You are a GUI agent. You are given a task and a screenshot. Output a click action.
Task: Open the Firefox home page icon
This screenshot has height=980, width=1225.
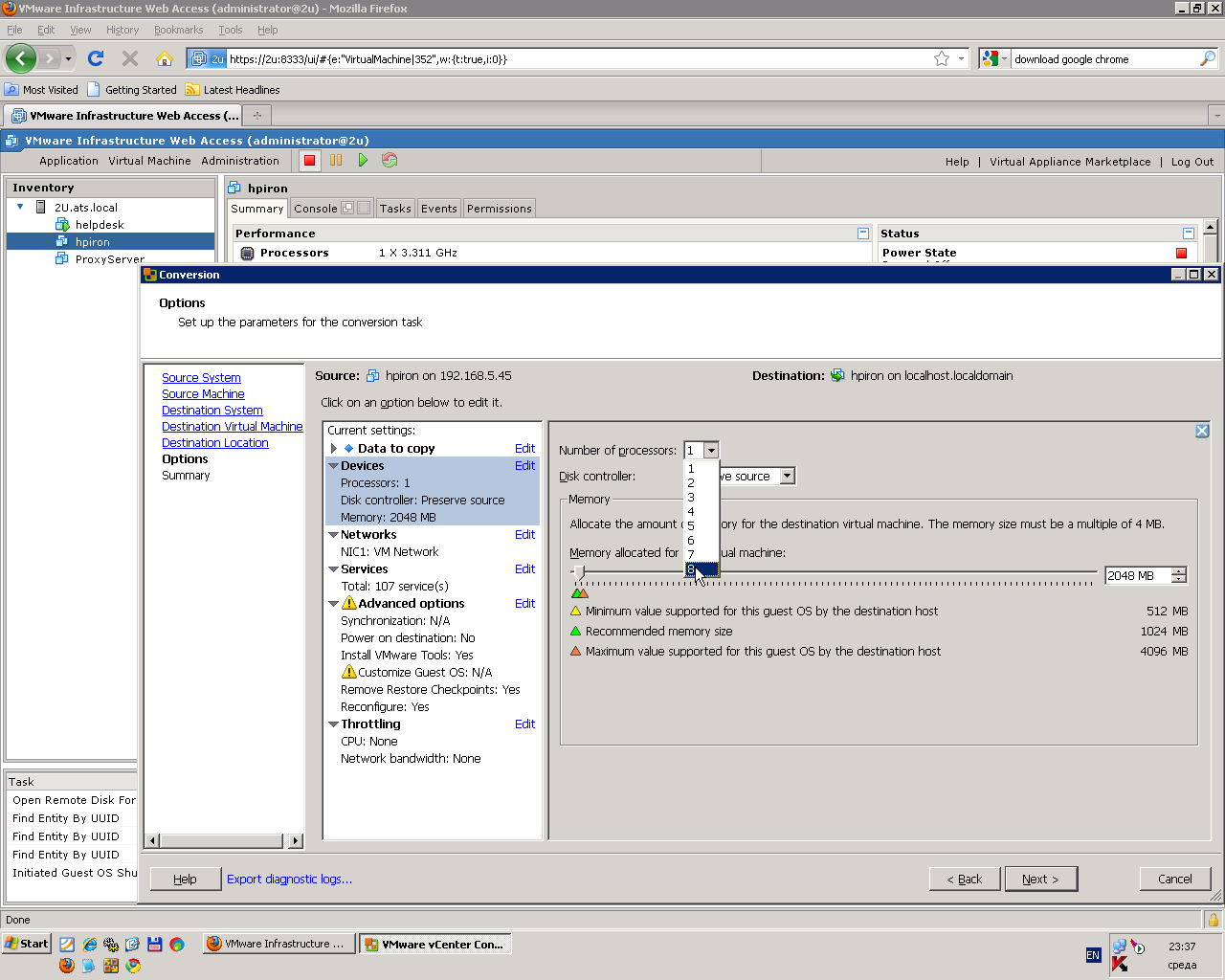[x=165, y=58]
